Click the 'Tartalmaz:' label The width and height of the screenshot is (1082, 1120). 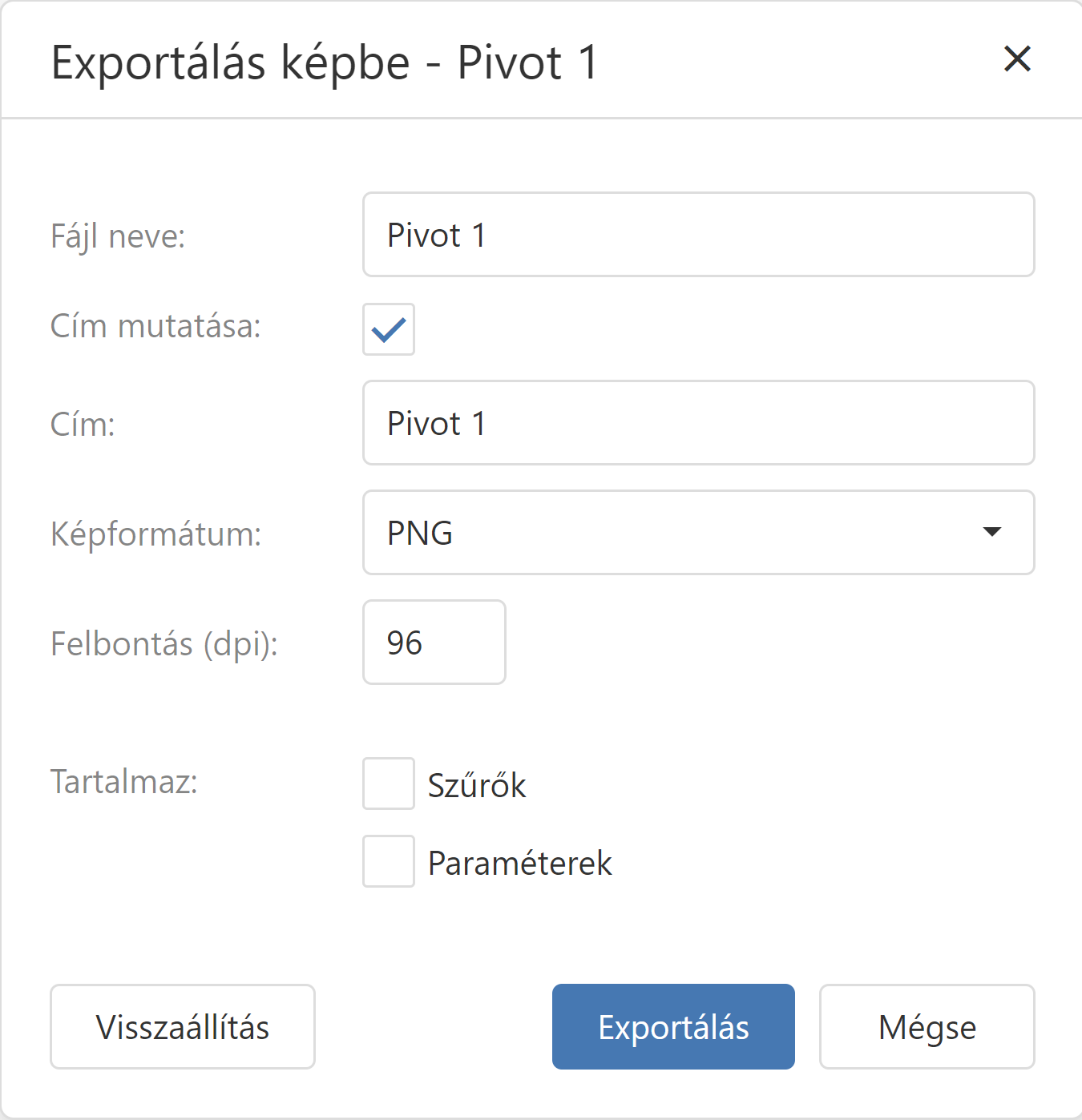coord(124,782)
